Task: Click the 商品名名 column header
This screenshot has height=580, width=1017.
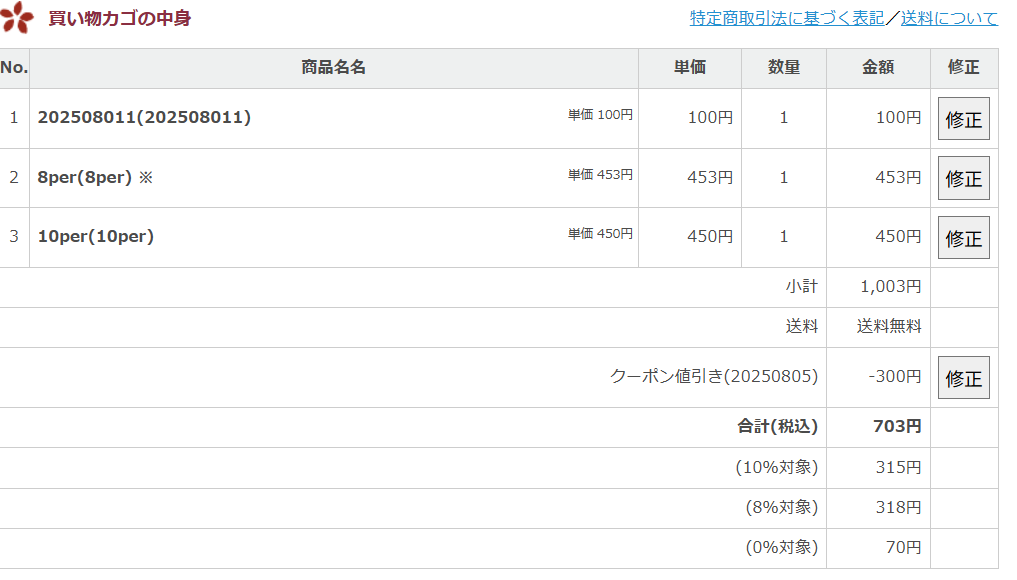Action: 333,68
